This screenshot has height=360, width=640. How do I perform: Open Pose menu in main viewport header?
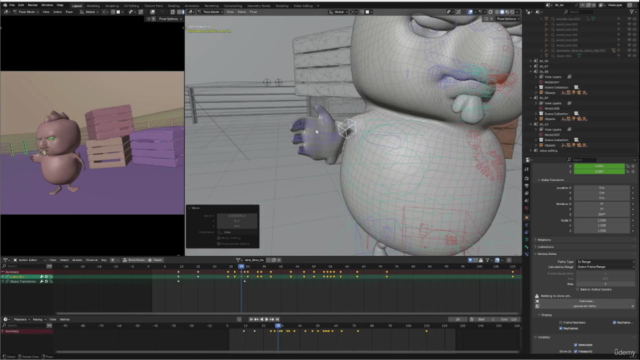pos(253,12)
